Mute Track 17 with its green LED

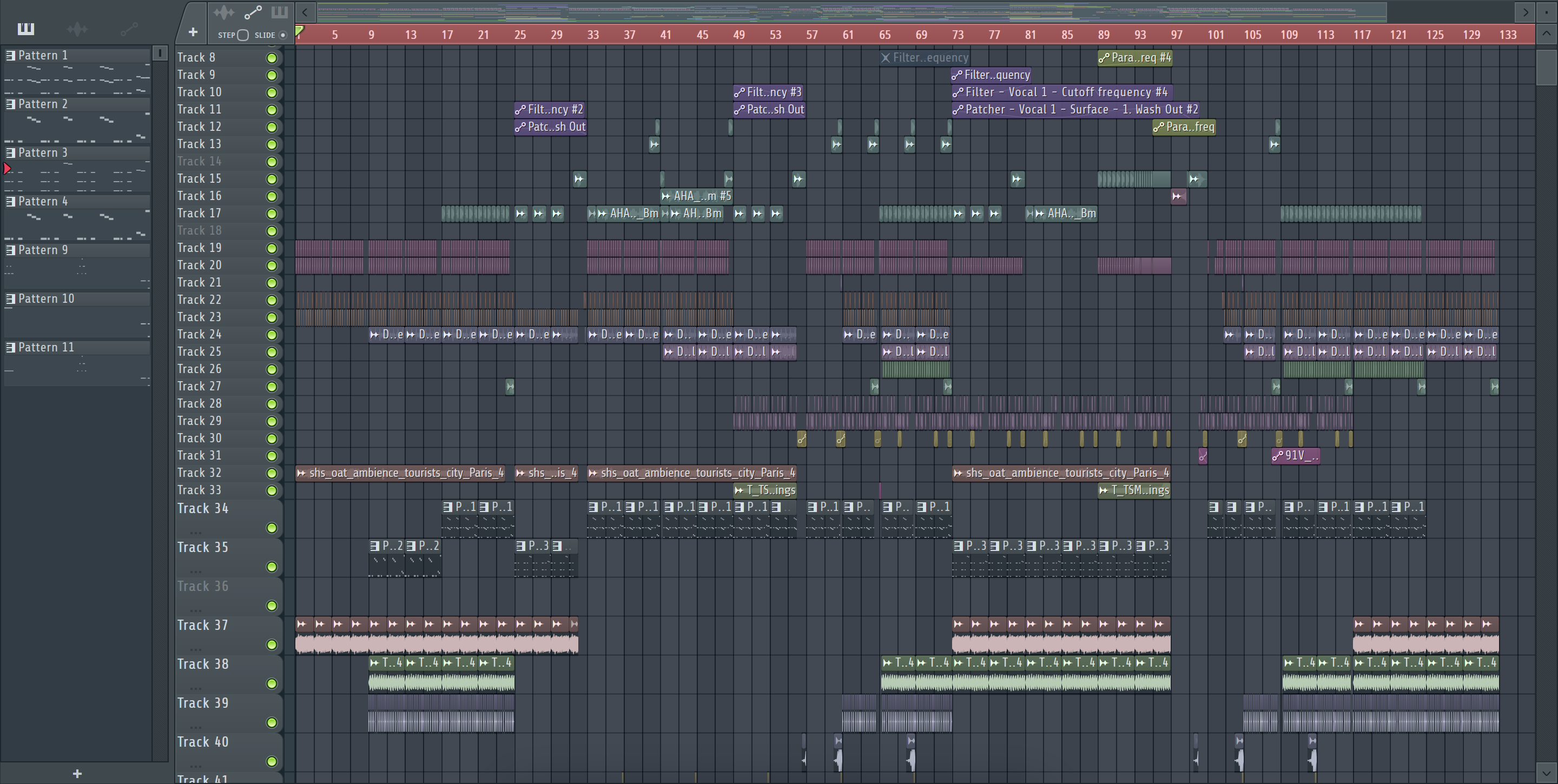(x=272, y=214)
